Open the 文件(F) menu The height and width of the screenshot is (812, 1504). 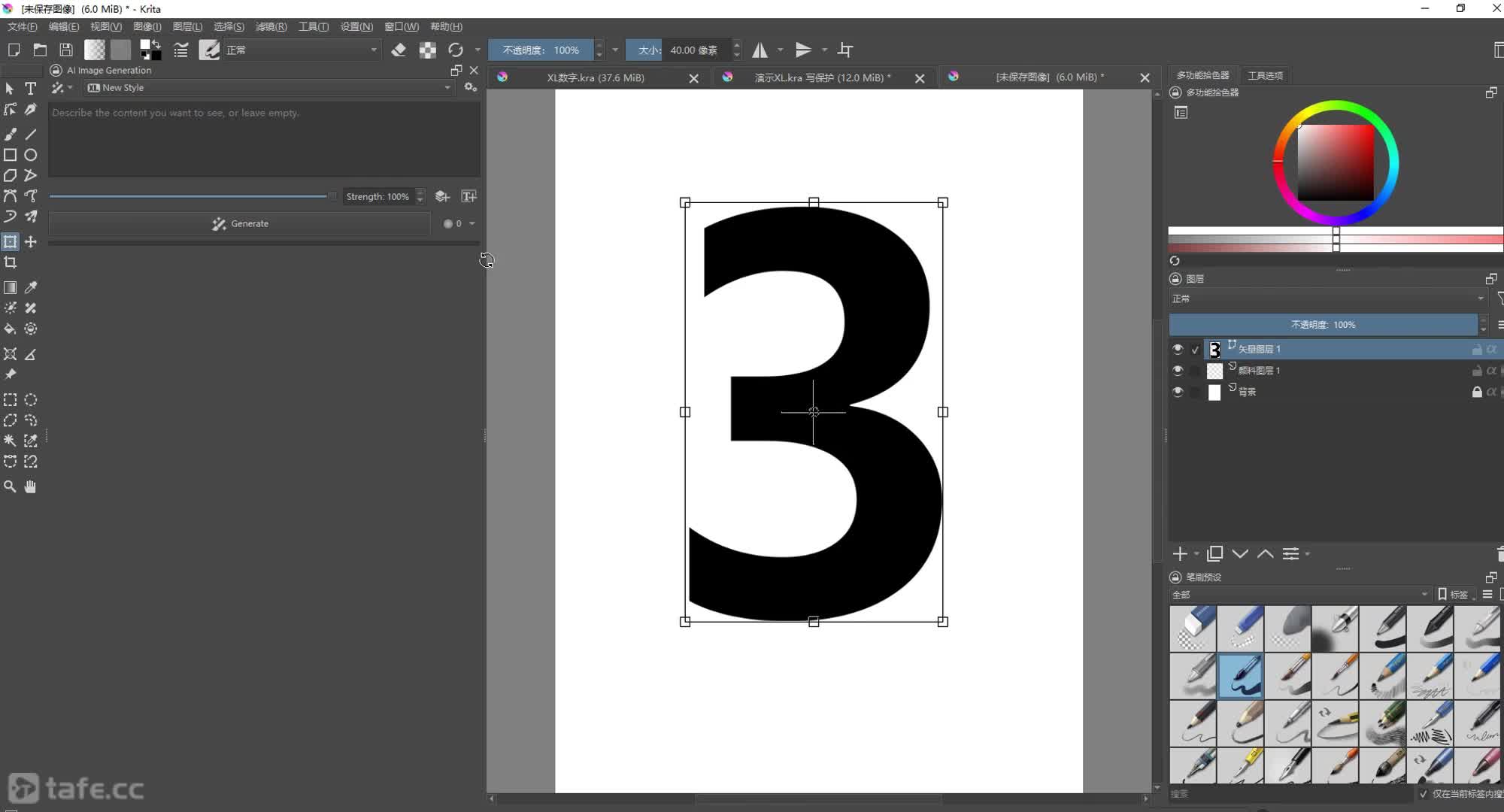click(x=22, y=26)
